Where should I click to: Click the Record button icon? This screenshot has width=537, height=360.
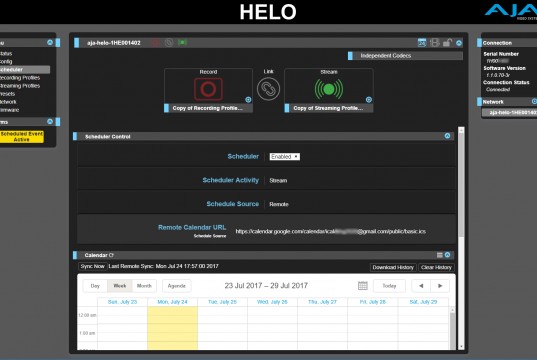(208, 89)
